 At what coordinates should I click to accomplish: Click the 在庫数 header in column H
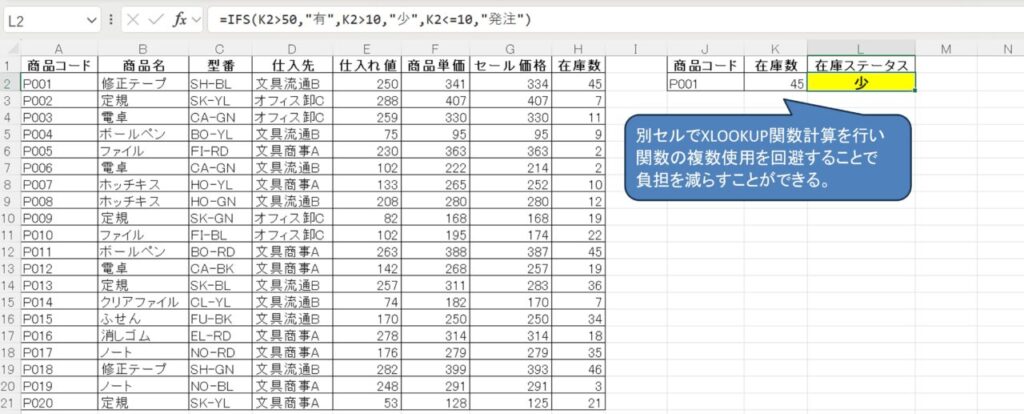579,65
